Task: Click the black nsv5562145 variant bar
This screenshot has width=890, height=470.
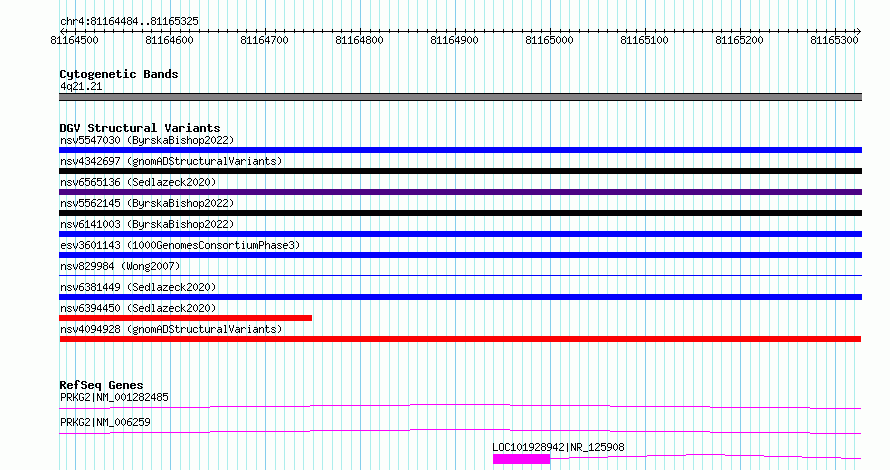Action: click(x=460, y=213)
